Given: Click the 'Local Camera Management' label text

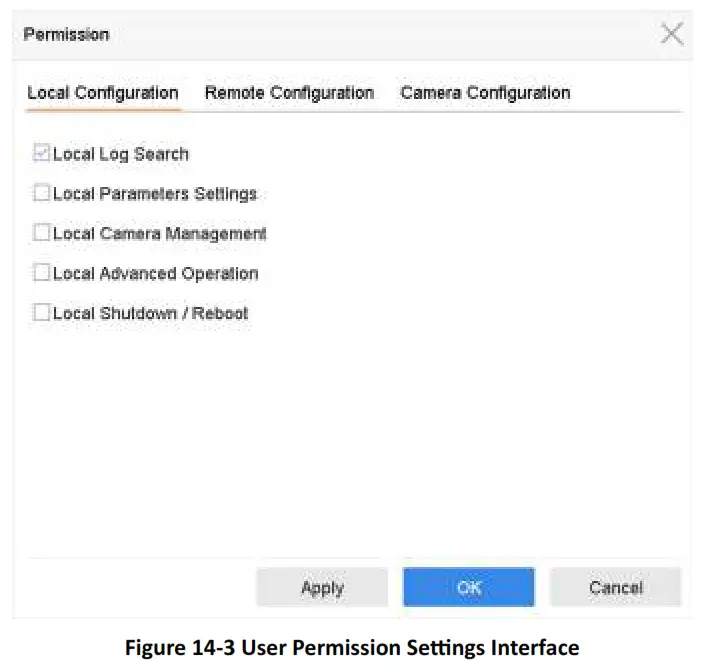Looking at the screenshot, I should tap(160, 234).
